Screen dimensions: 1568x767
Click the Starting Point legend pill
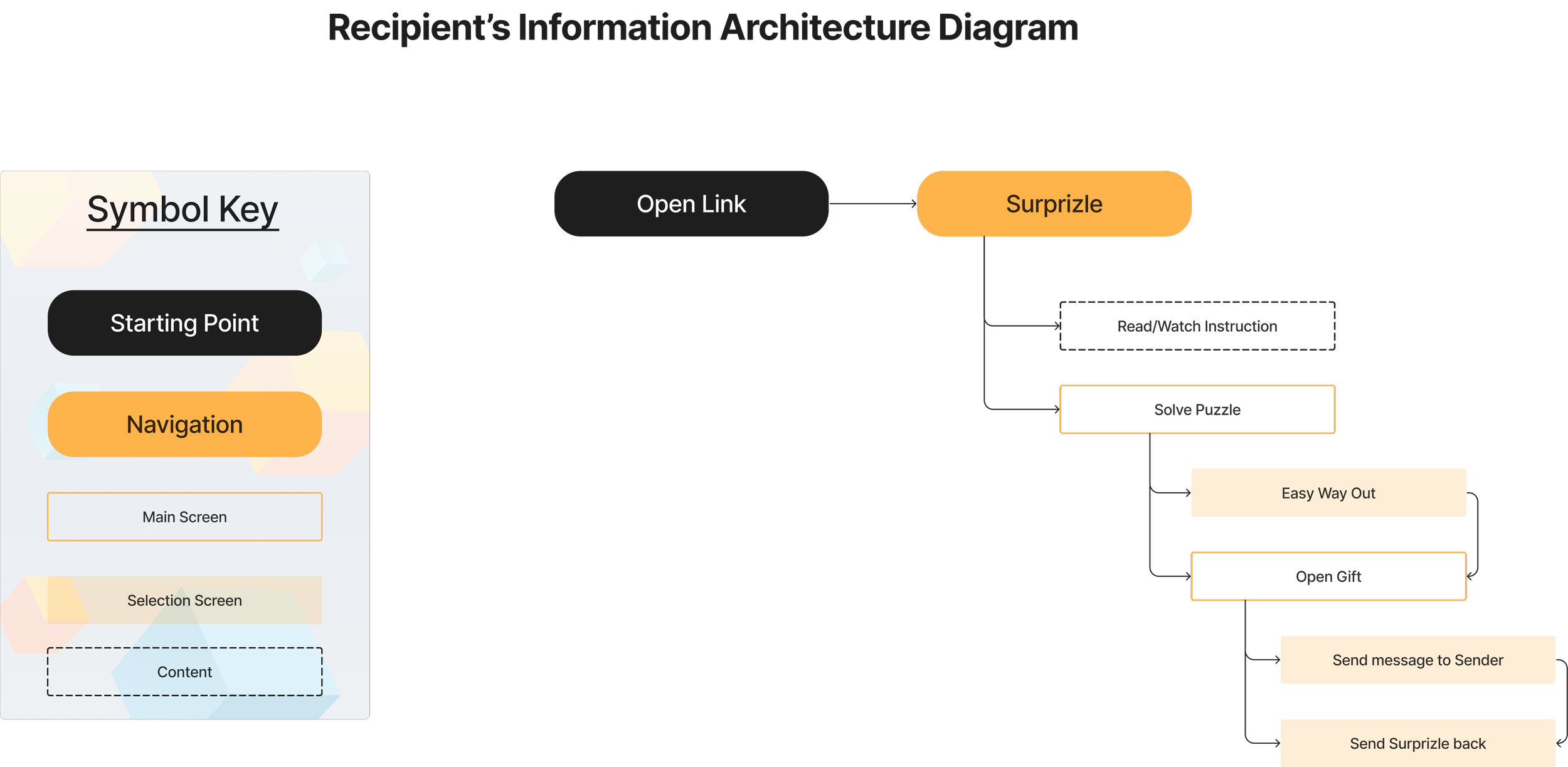point(184,323)
